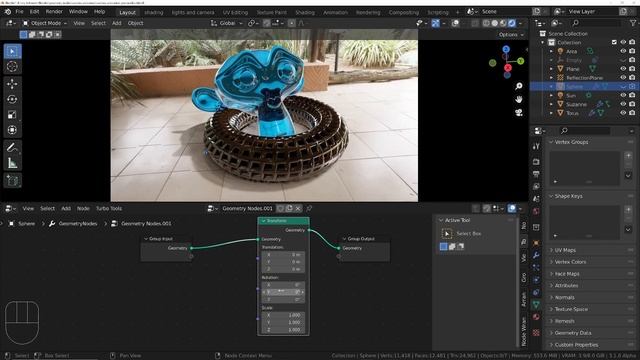Open the Object Mode dropdown
This screenshot has width=640, height=360.
[44, 23]
